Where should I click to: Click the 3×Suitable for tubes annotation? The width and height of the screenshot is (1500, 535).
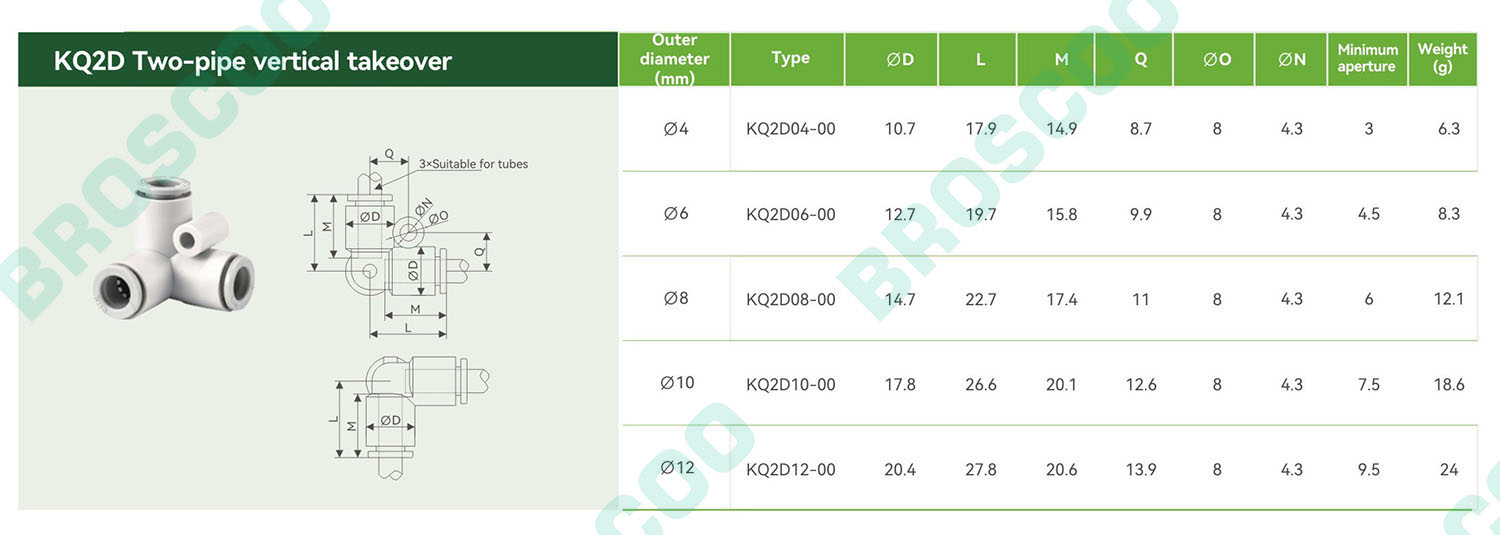[473, 164]
